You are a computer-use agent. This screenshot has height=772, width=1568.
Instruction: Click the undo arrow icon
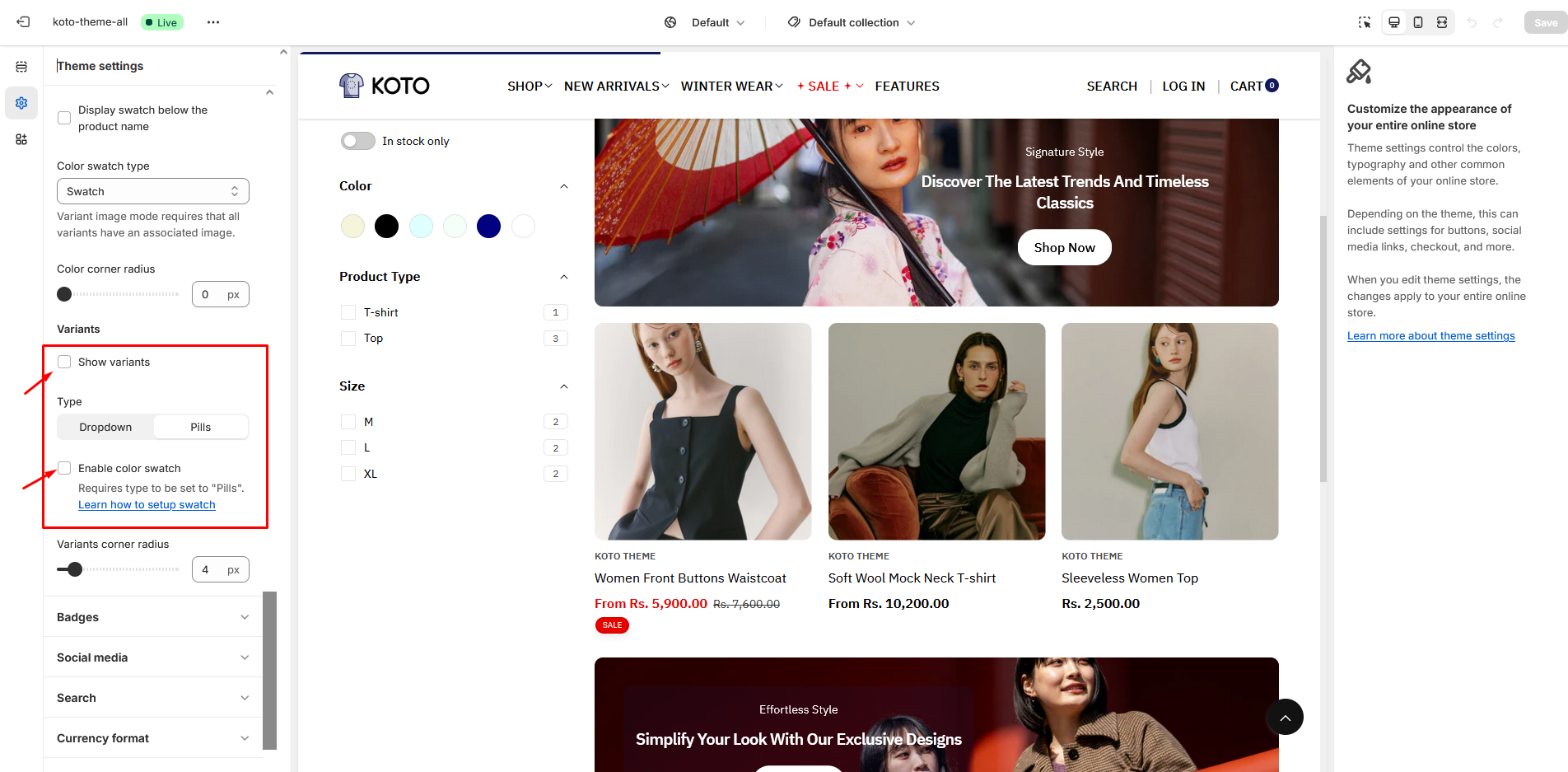pyautogui.click(x=1472, y=22)
